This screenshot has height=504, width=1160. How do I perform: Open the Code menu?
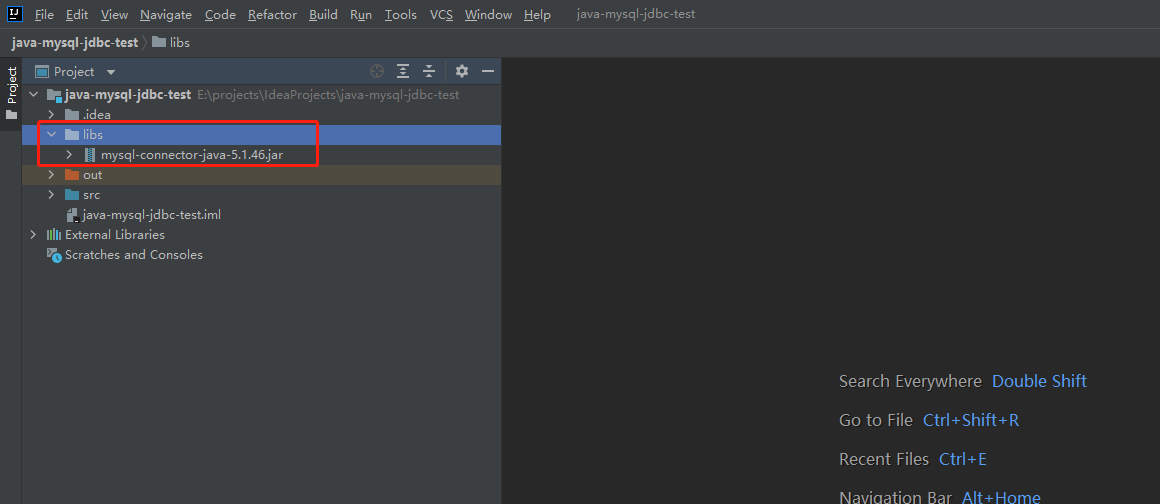(220, 15)
